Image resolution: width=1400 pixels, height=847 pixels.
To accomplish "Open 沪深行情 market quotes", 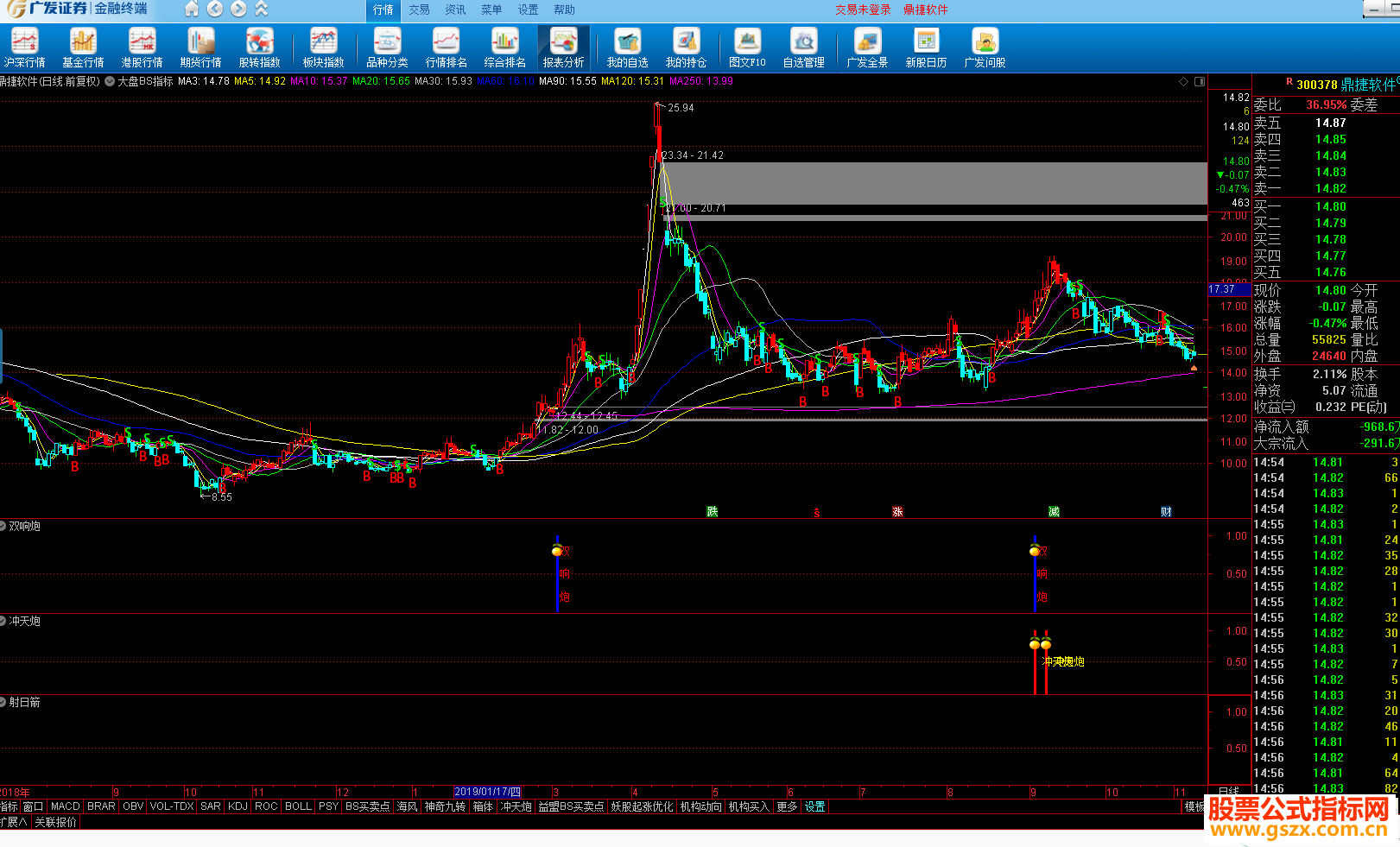I will coord(24,48).
